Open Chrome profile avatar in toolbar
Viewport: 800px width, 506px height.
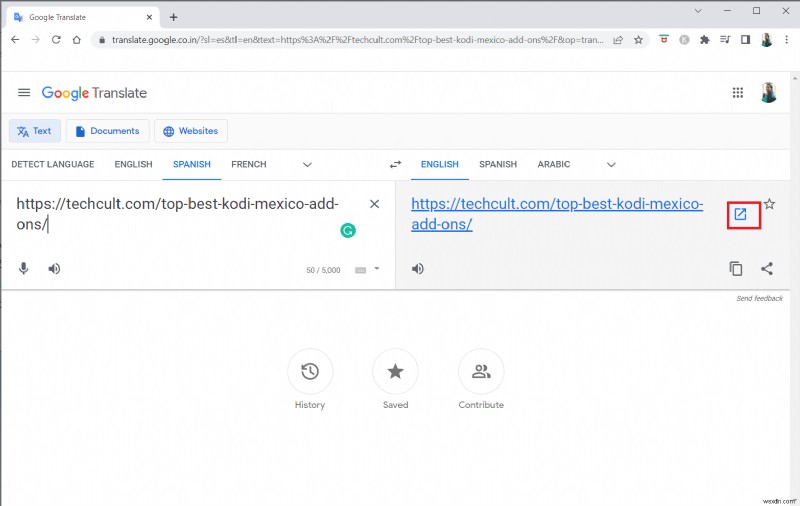coord(766,40)
